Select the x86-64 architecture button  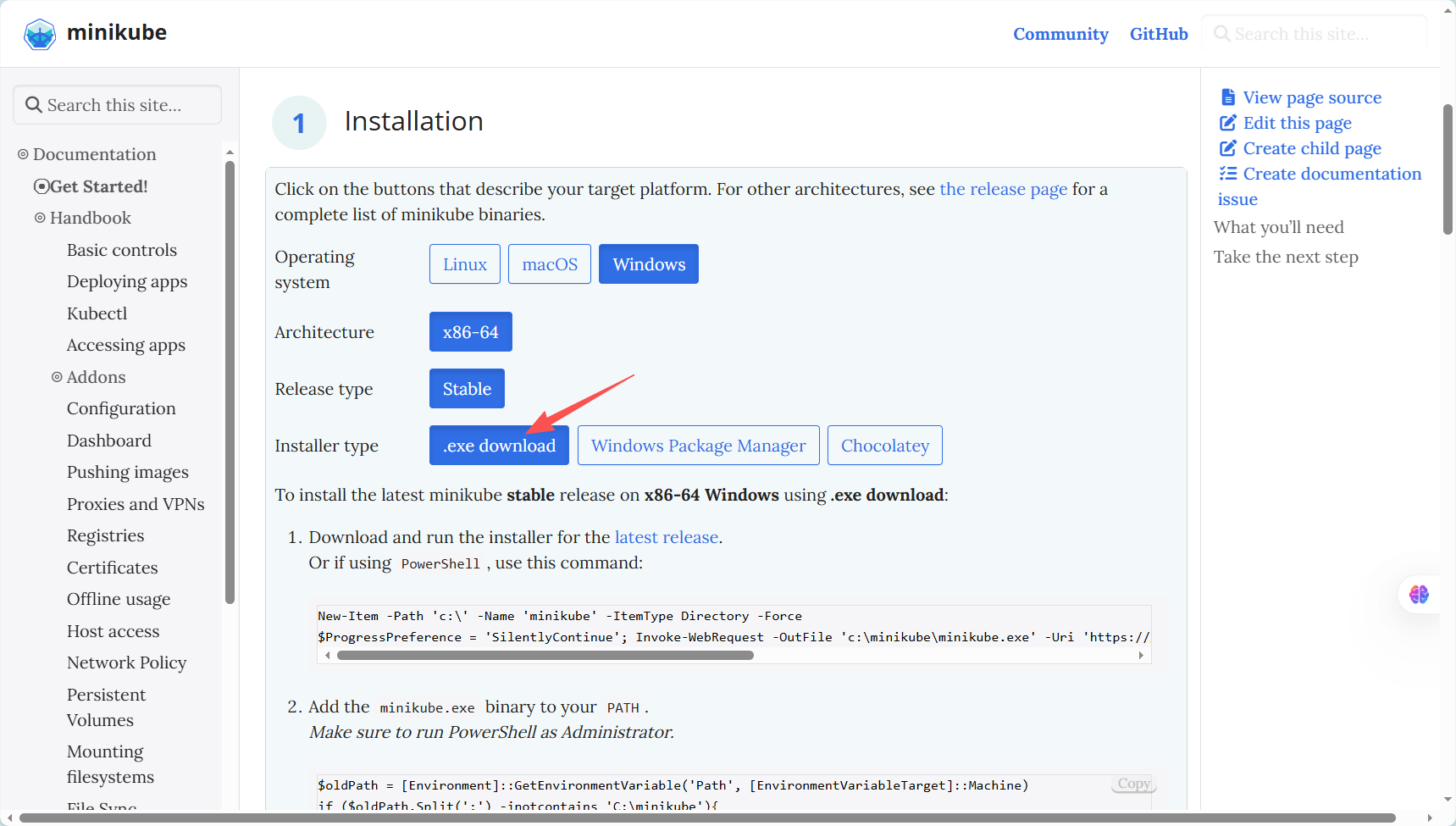471,332
